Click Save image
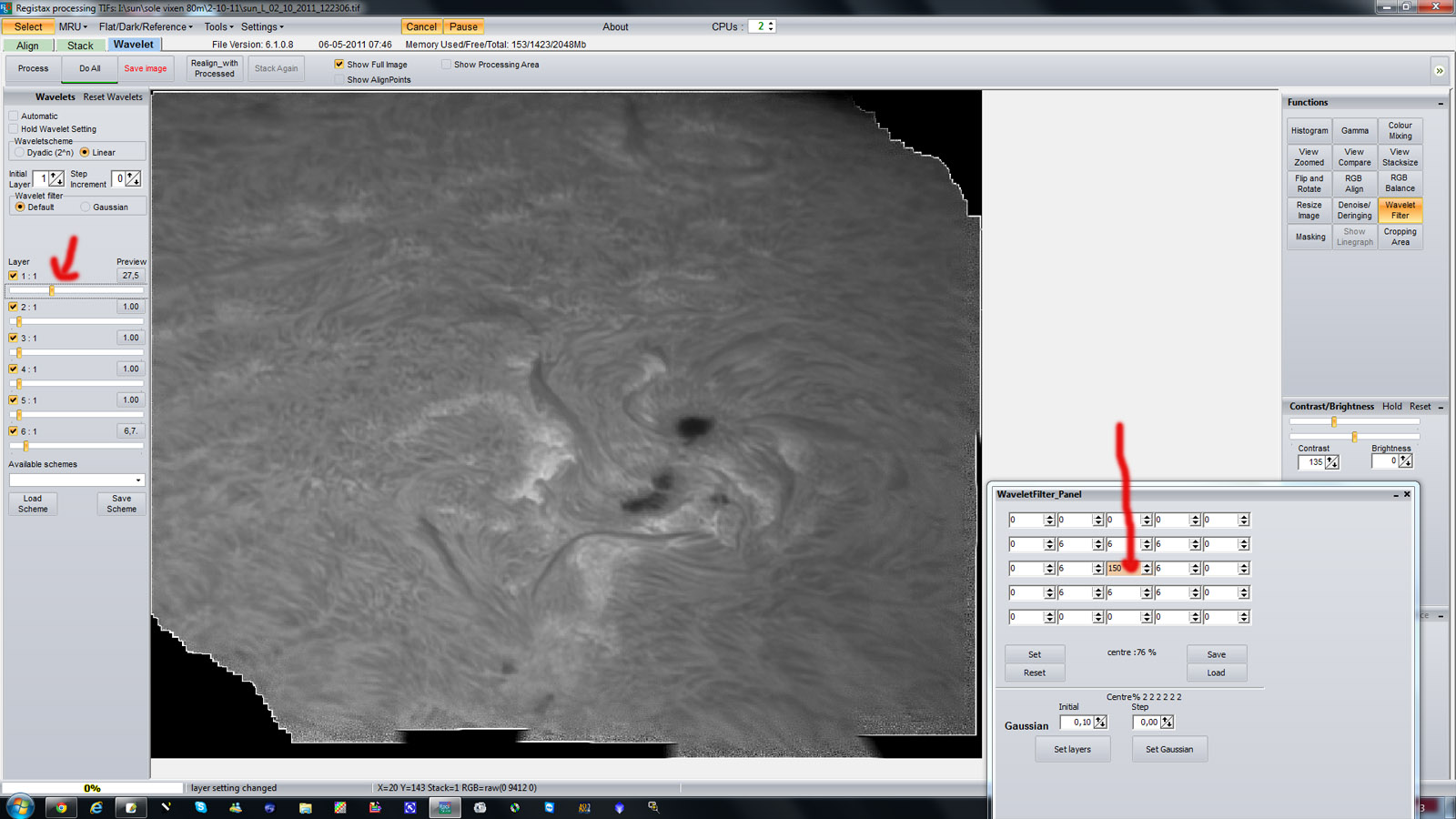1456x819 pixels. pyautogui.click(x=146, y=68)
